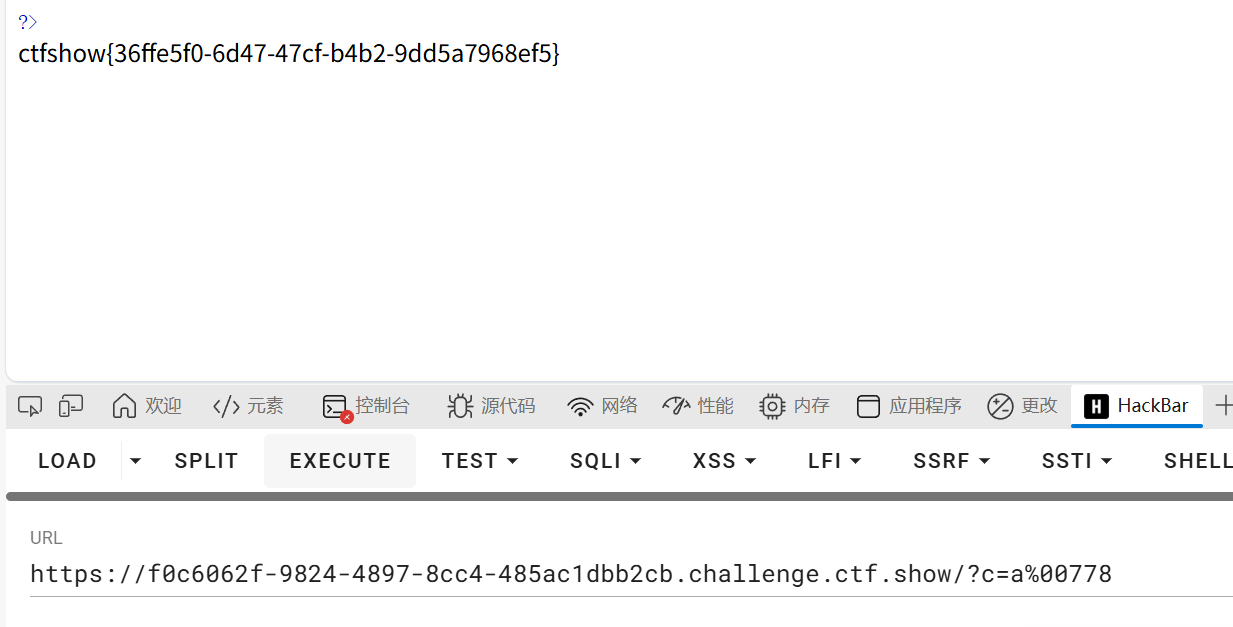The width and height of the screenshot is (1233, 627).
Task: Open the Elements (元素) panel
Action: click(x=248, y=406)
